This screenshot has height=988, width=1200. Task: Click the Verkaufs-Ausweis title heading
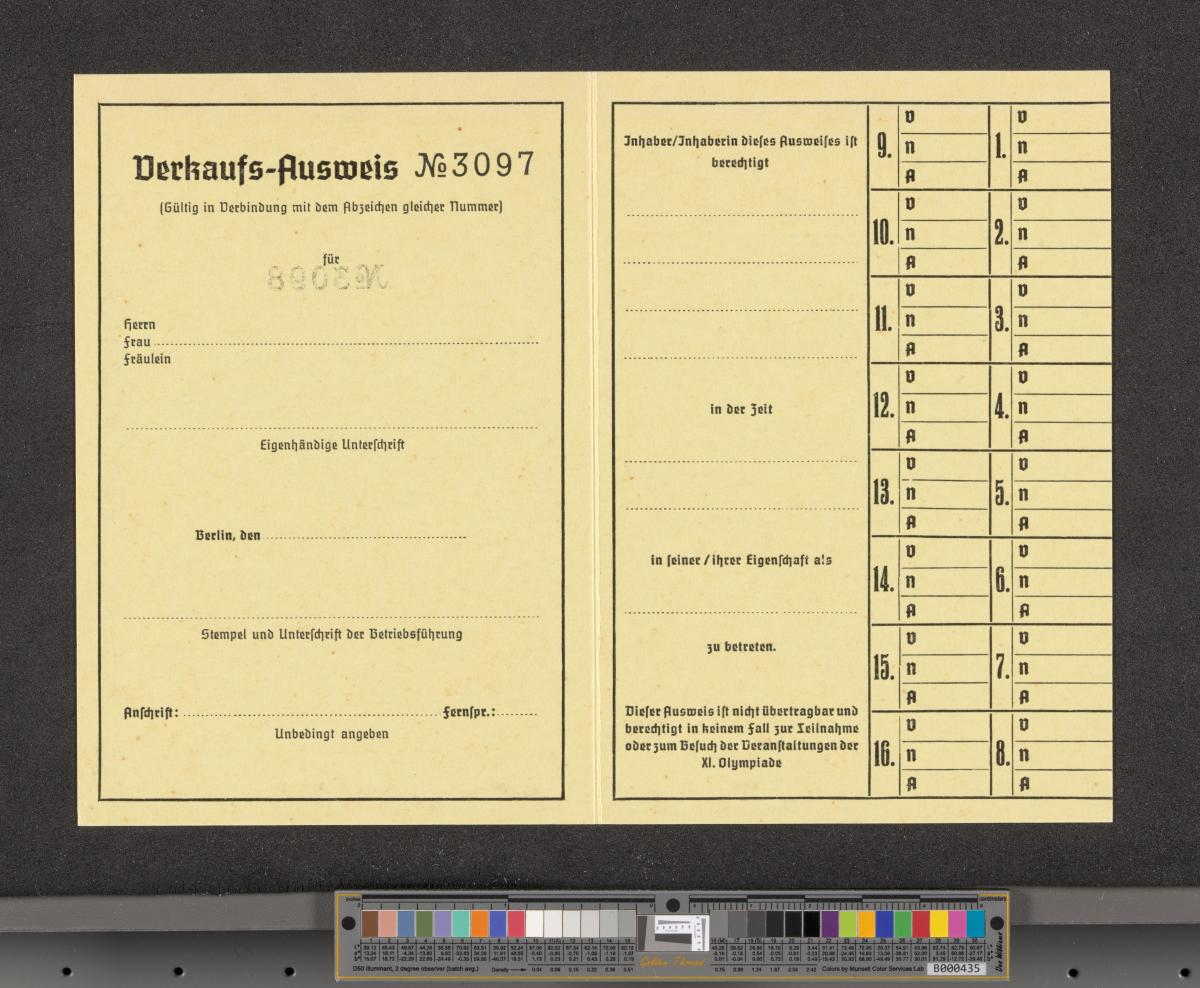click(x=265, y=169)
